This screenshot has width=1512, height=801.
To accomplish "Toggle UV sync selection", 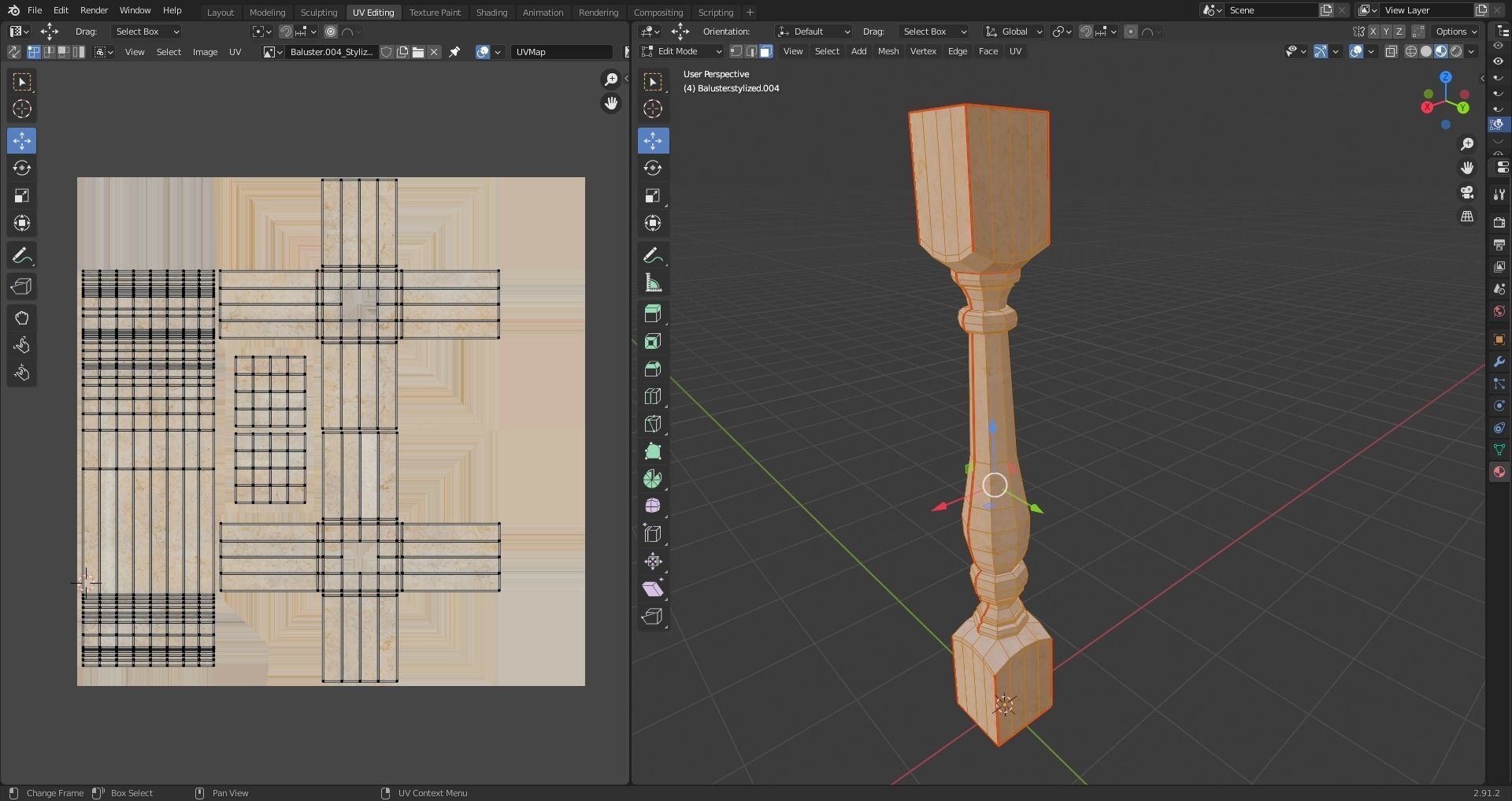I will tap(13, 52).
